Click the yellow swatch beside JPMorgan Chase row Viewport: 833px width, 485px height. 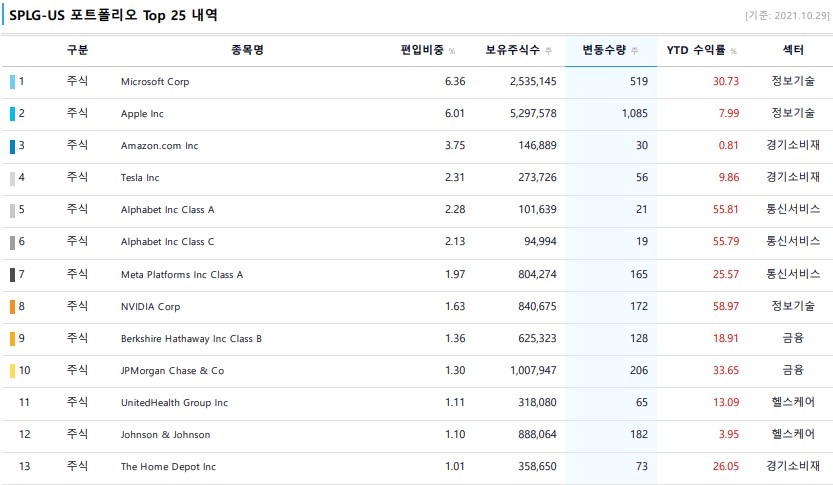tap(12, 371)
